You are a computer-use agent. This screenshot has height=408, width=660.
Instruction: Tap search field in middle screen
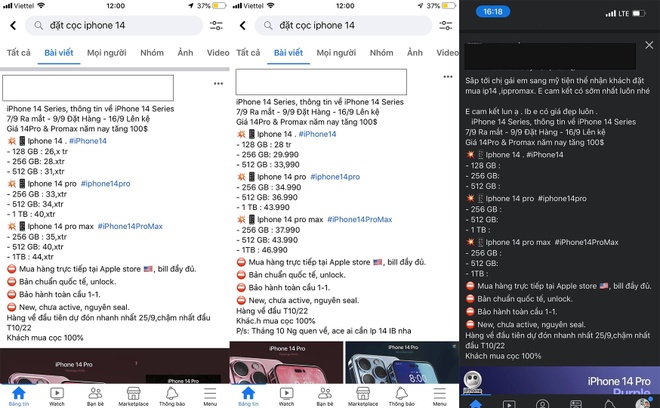[343, 26]
